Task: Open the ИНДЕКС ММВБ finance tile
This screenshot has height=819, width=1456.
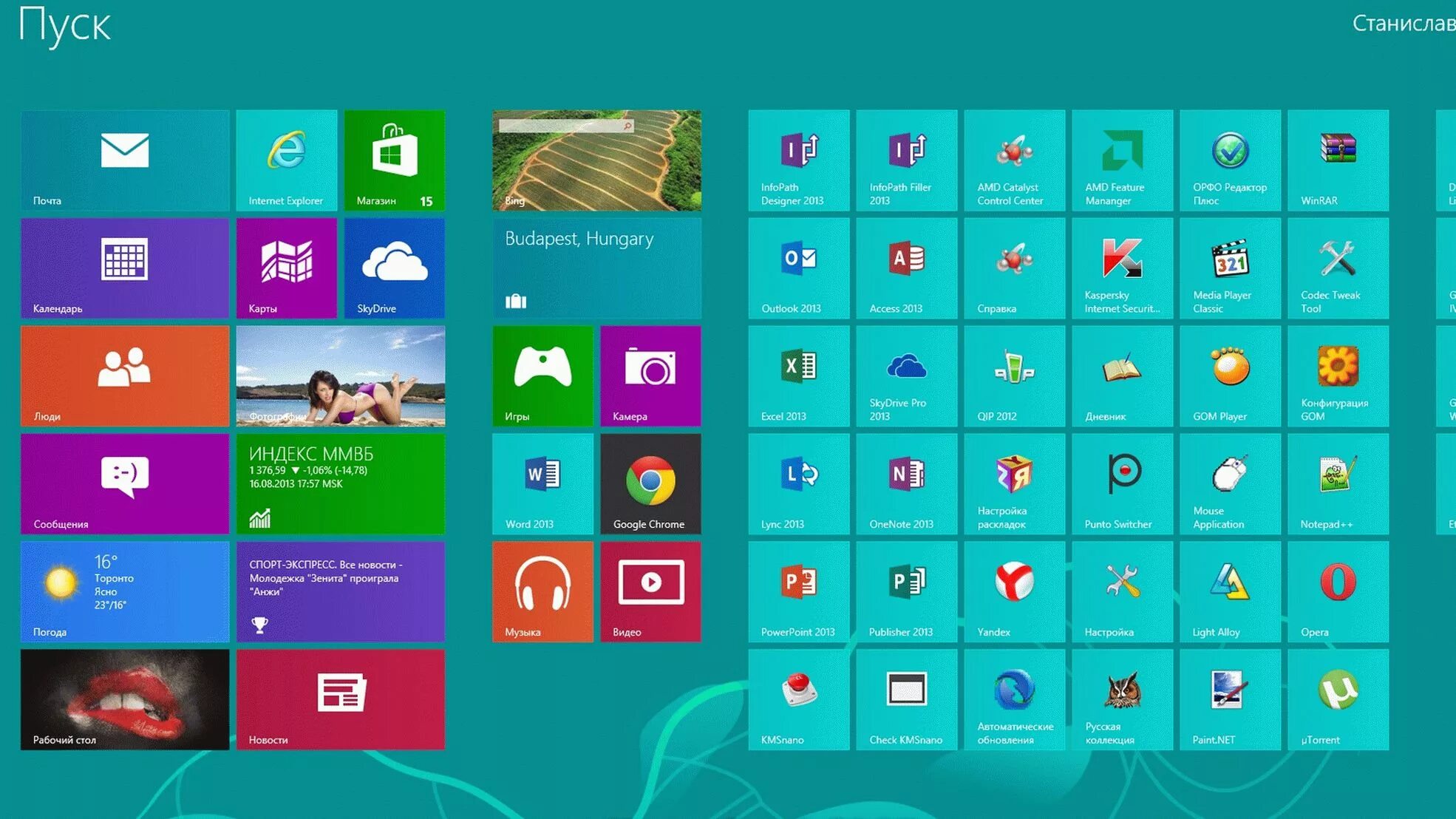Action: pos(341,484)
